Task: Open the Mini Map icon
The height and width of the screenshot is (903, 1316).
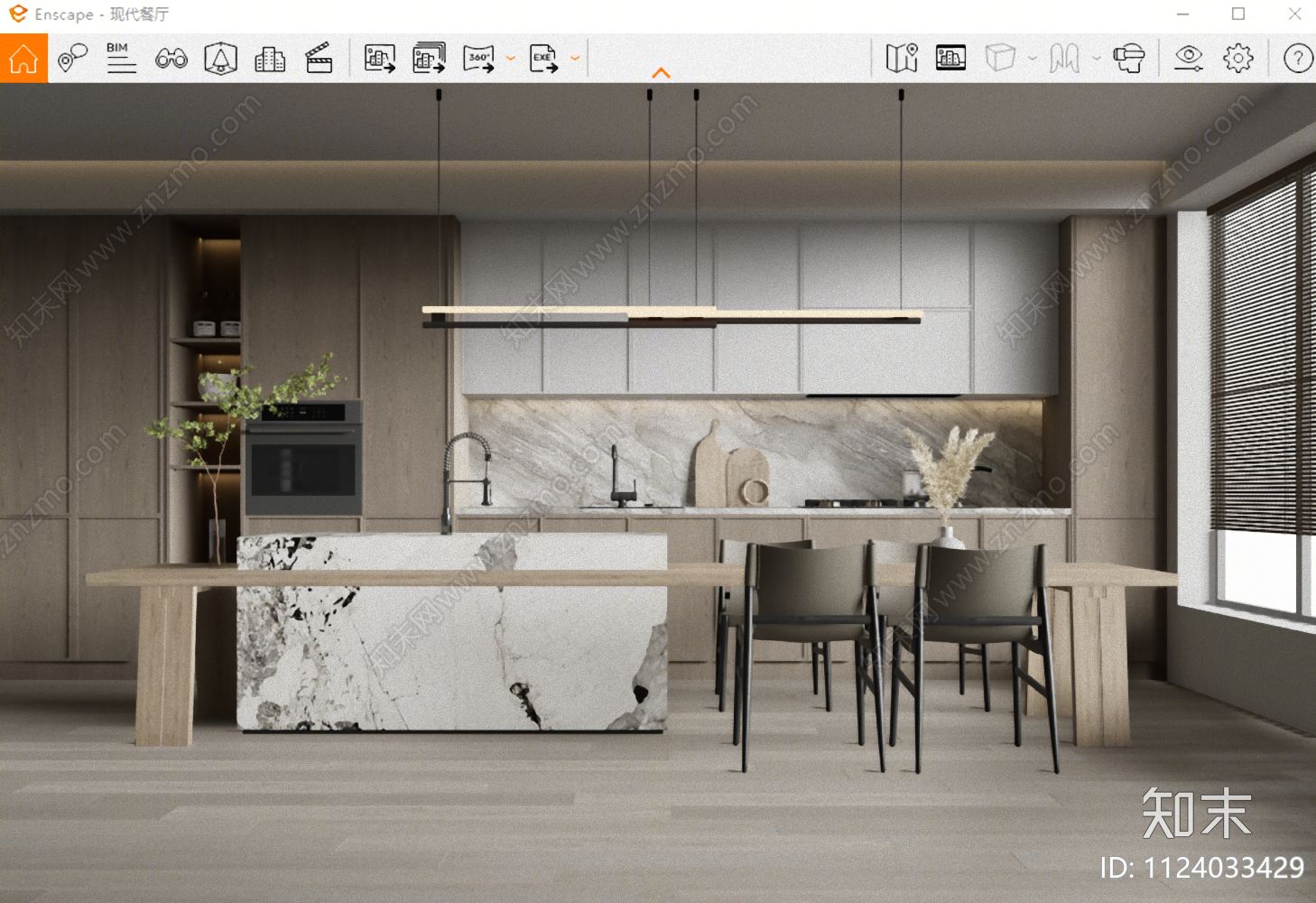Action: pyautogui.click(x=902, y=59)
